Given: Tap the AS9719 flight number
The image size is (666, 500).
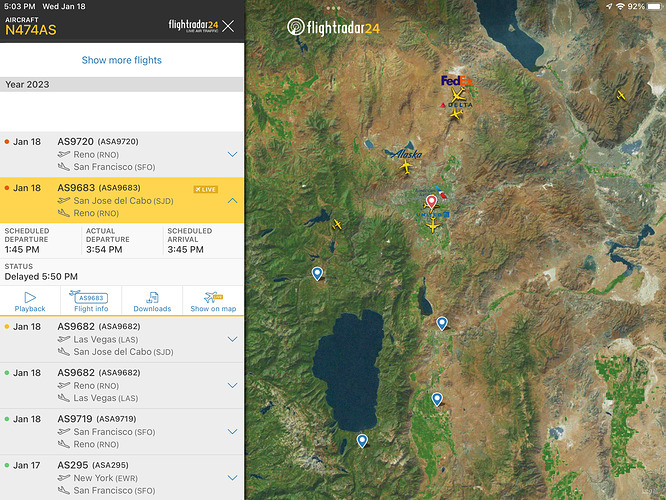Looking at the screenshot, I should point(75,419).
